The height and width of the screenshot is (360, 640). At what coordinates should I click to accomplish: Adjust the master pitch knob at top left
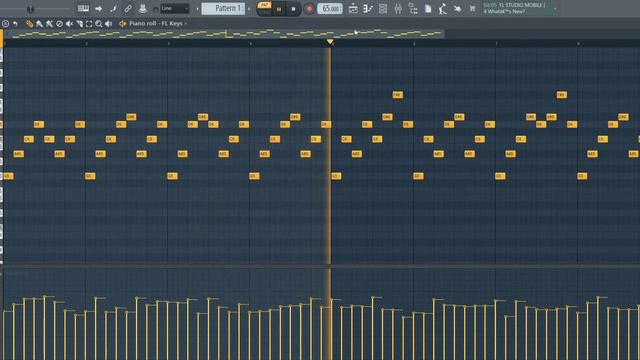30,9
